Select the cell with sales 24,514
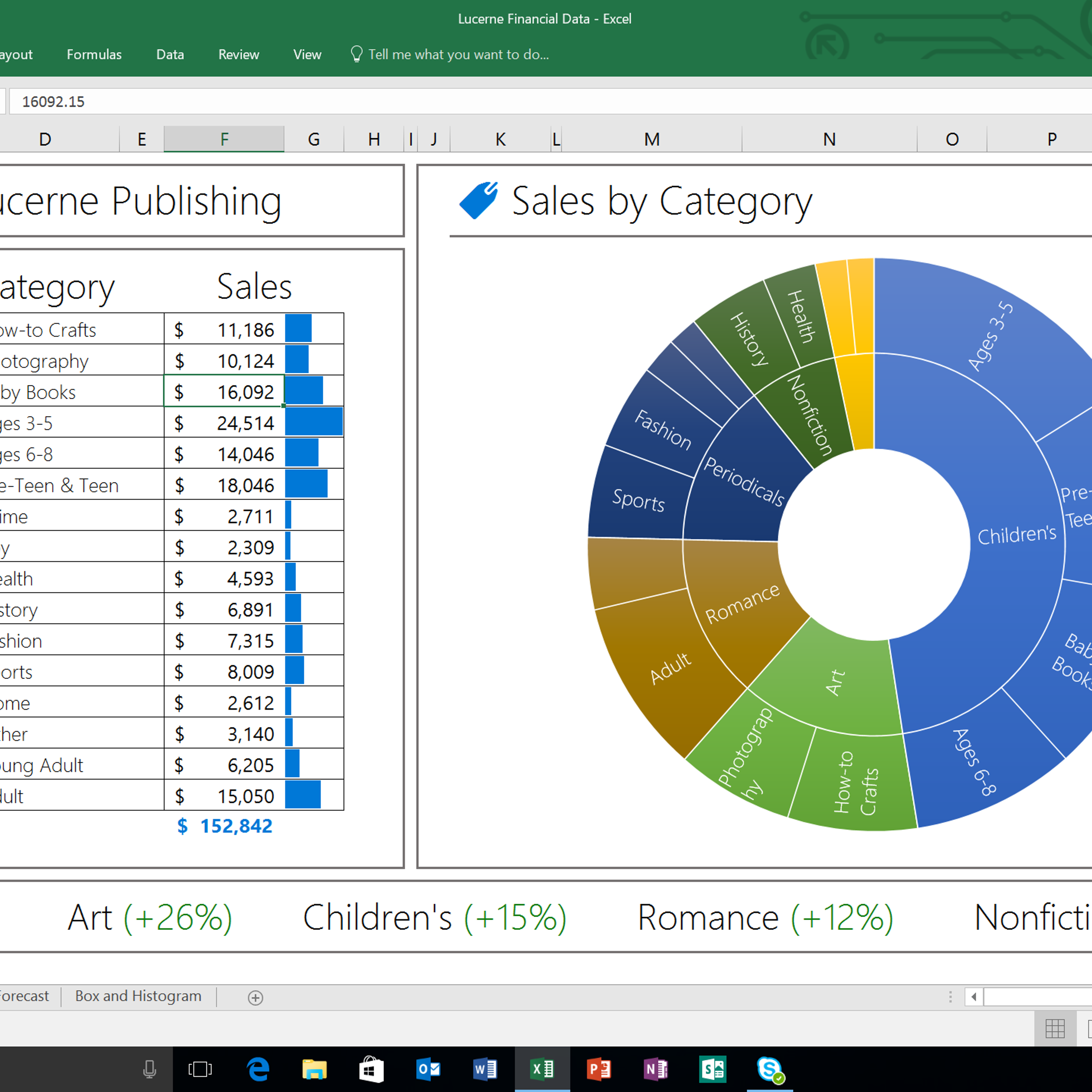 224,422
